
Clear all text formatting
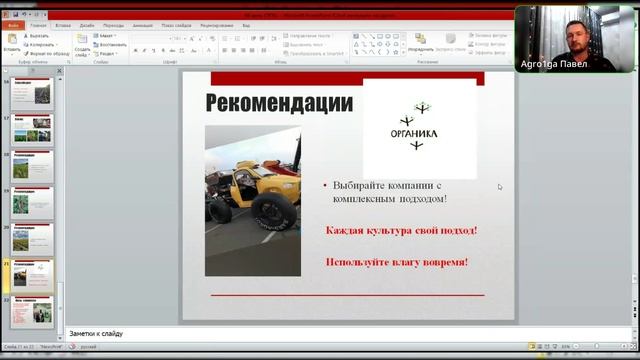tap(212, 39)
